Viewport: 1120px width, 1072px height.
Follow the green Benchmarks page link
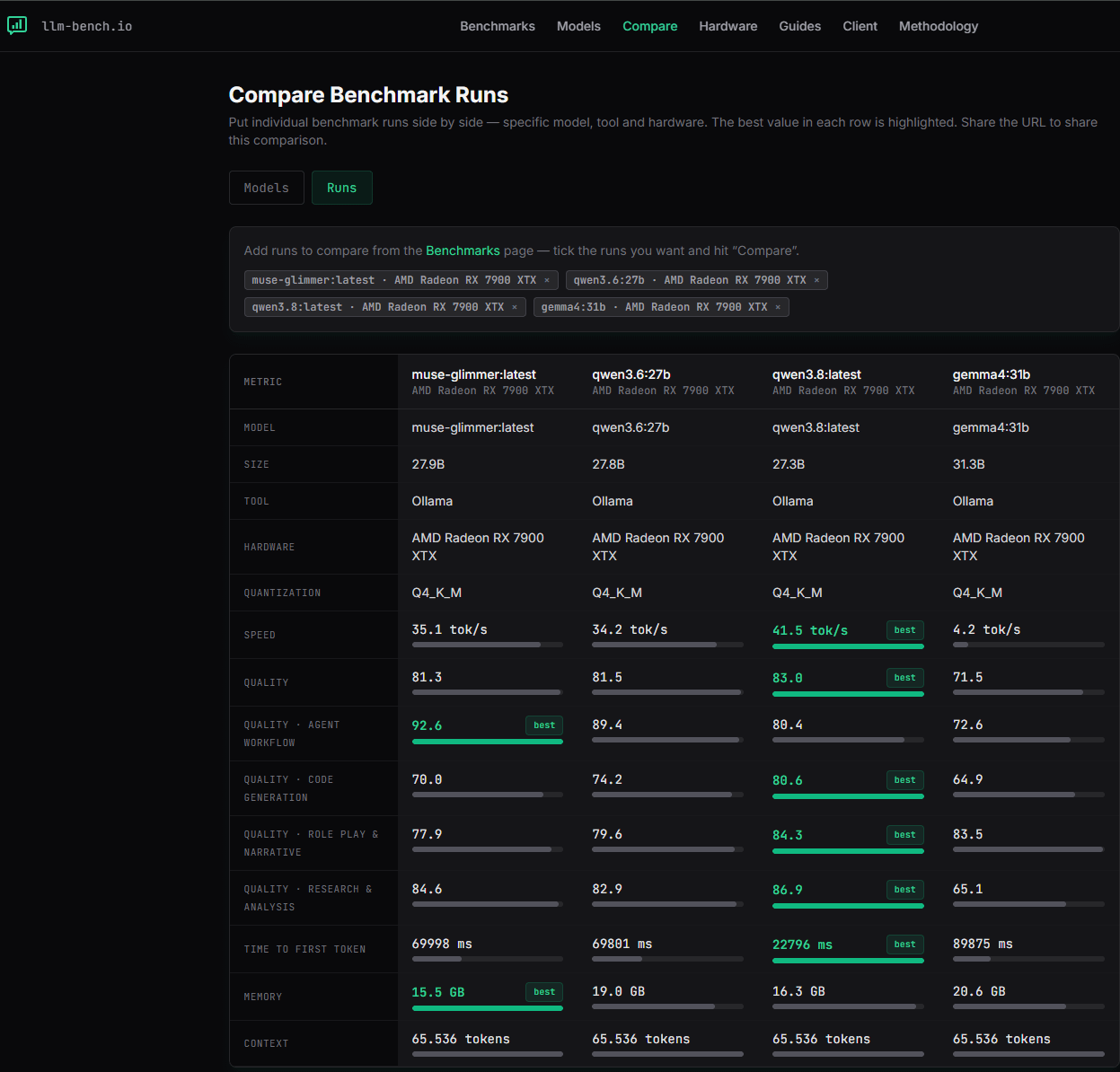[x=463, y=250]
